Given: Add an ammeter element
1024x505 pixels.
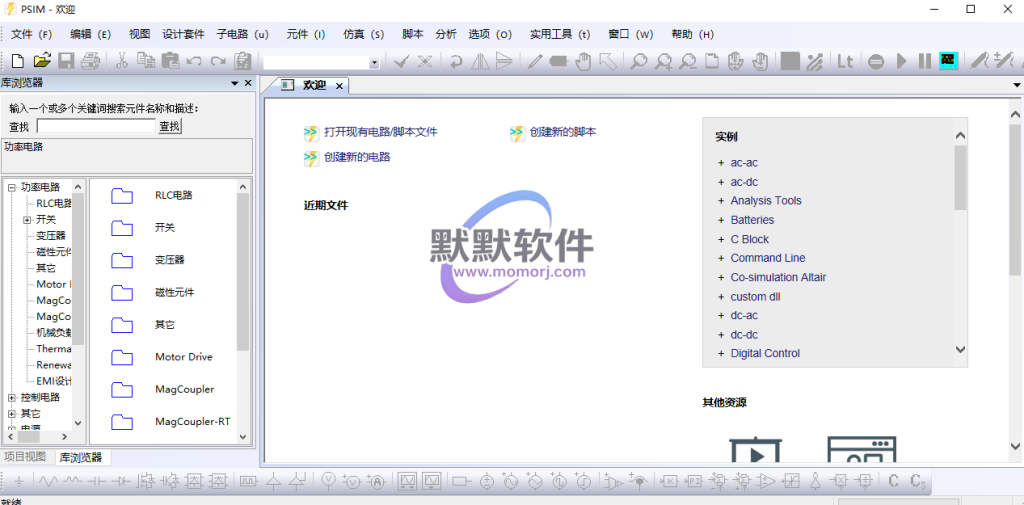Looking at the screenshot, I should coord(376,481).
